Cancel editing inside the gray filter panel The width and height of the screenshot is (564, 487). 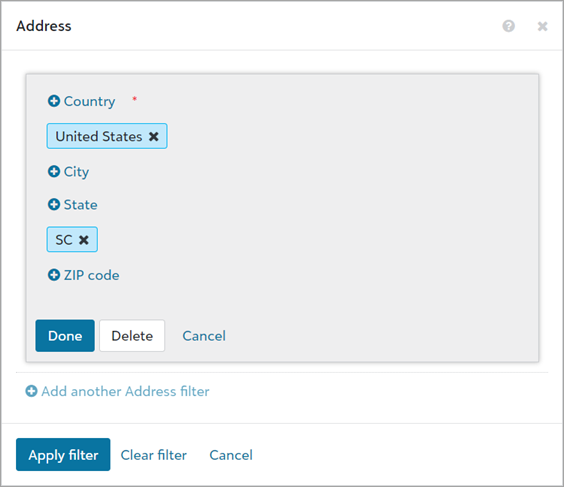(x=204, y=336)
